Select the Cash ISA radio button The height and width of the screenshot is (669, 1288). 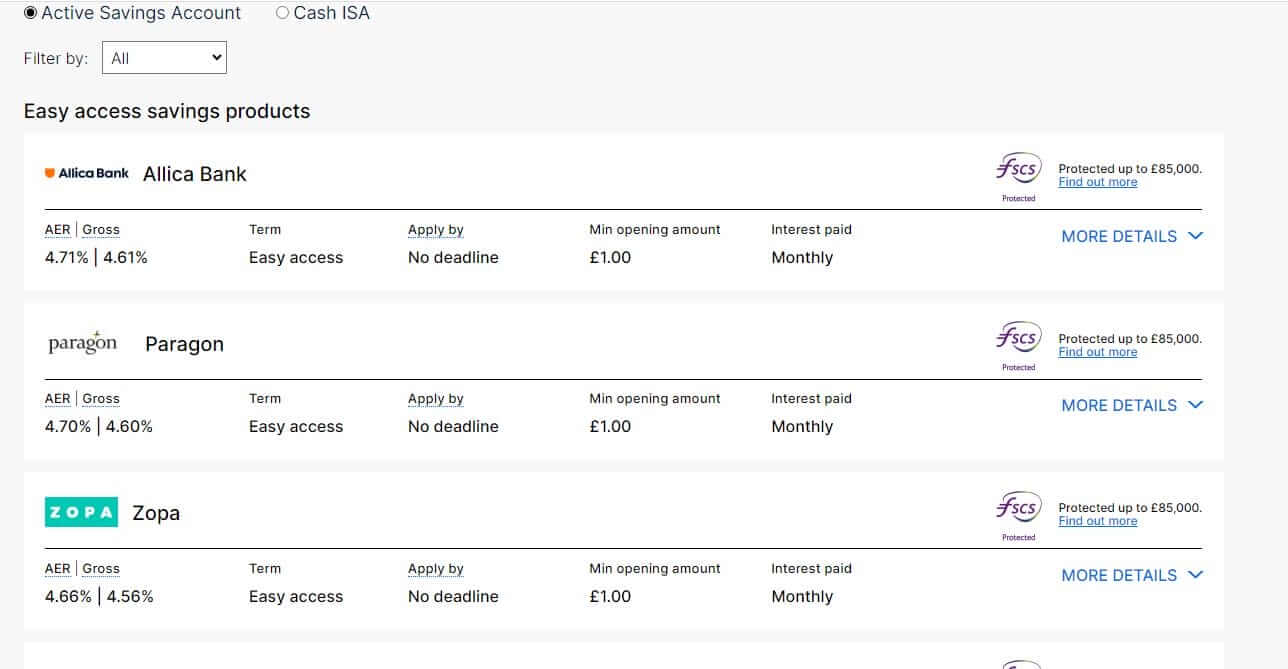(282, 13)
